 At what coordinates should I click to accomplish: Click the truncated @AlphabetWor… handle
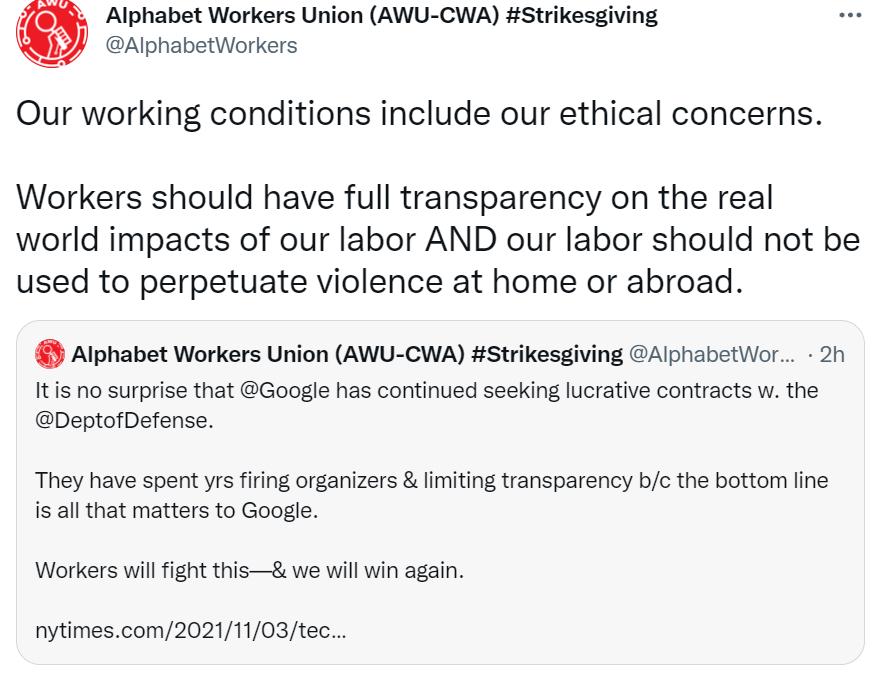click(711, 355)
